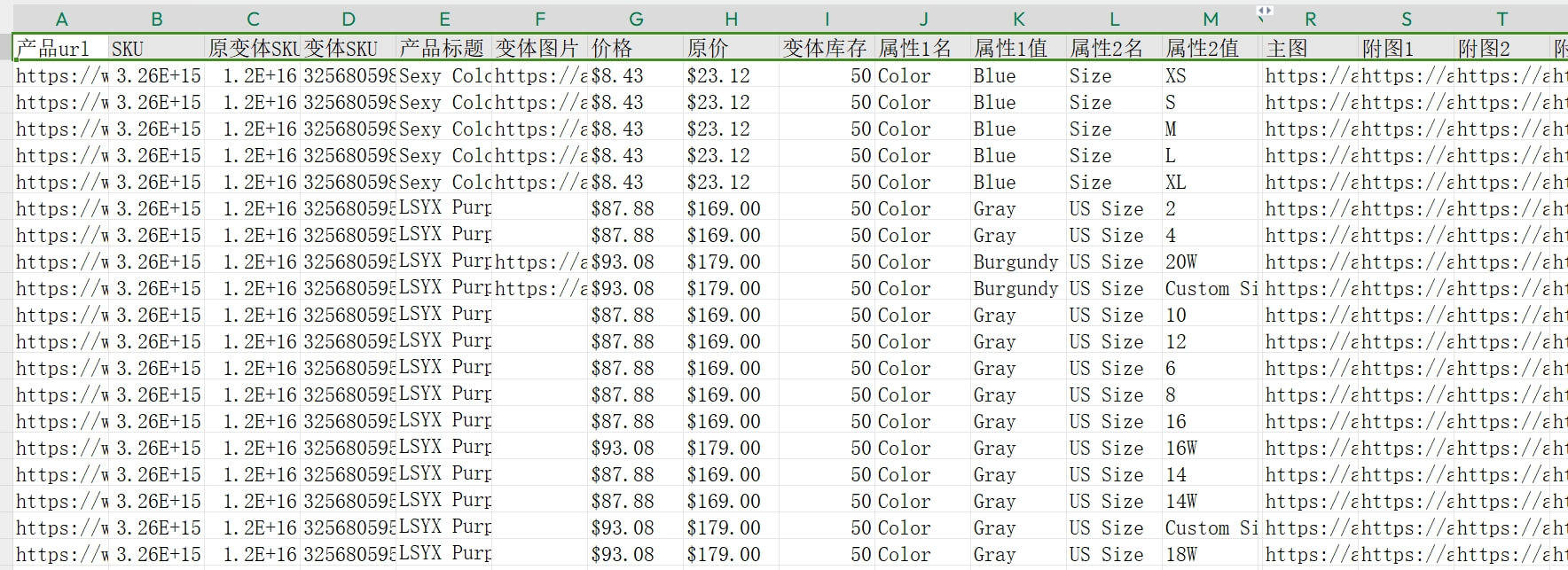Select column G header
This screenshot has height=570, width=1568.
coord(636,19)
